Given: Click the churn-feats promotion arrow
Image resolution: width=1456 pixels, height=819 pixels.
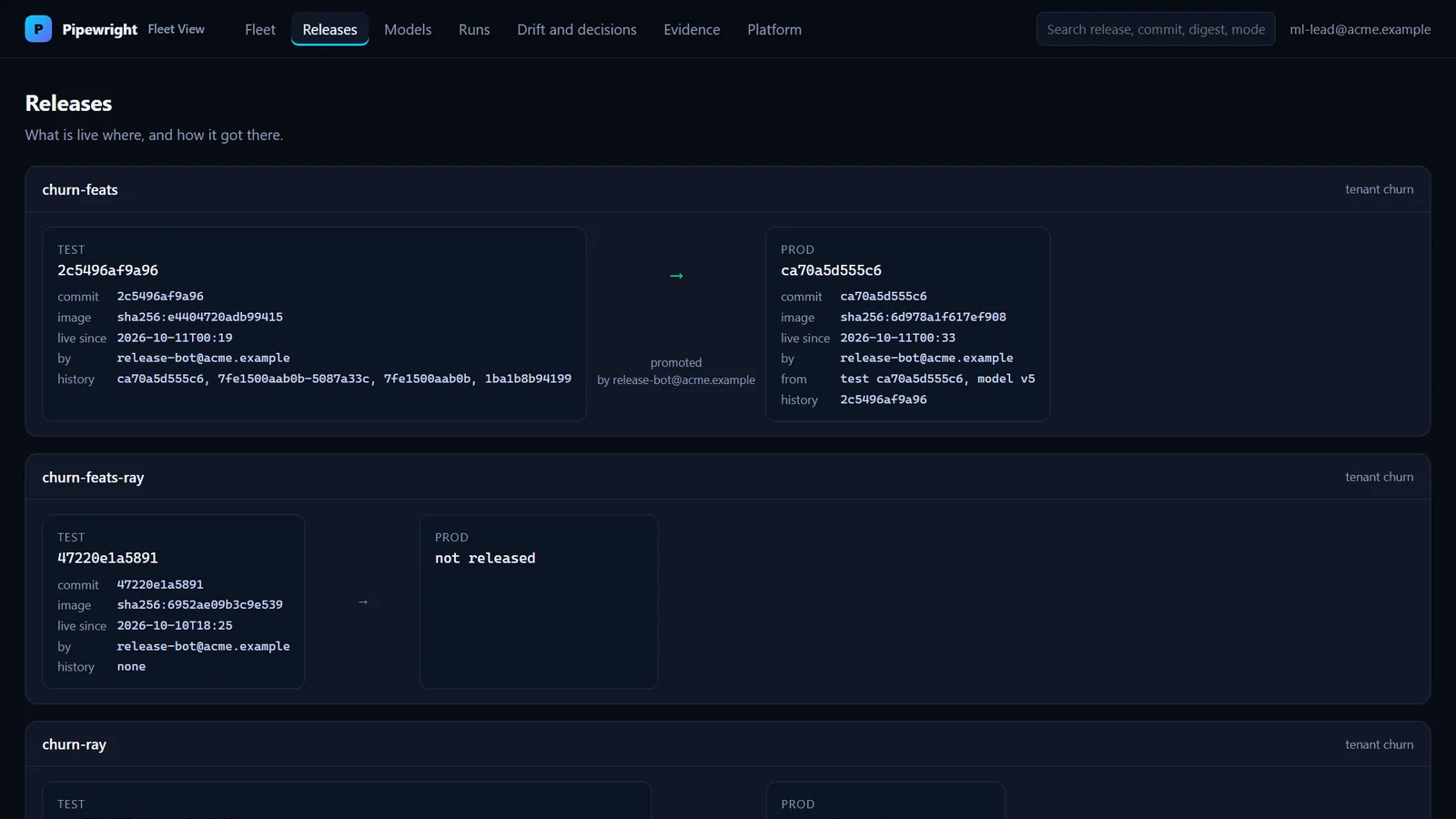Looking at the screenshot, I should pos(676,276).
